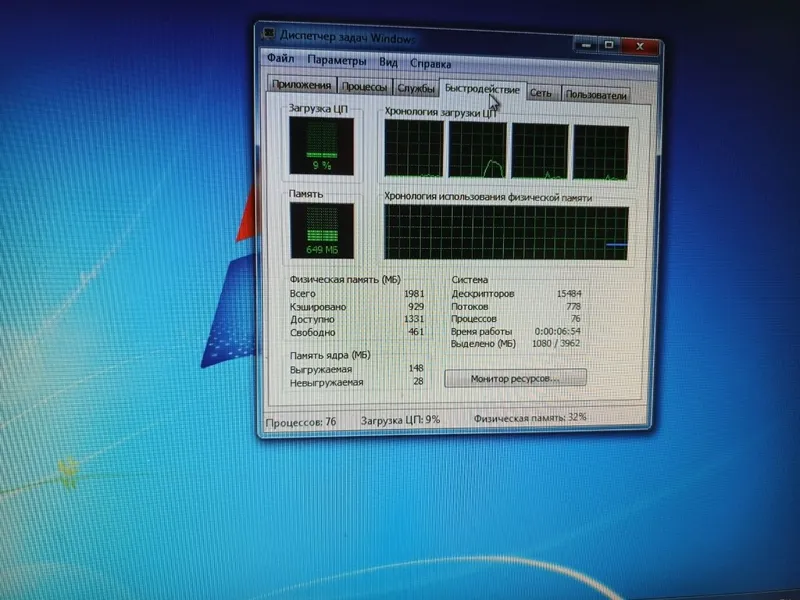Screen dimensions: 800x600
Task: Click the status bar Физическая память: 32% entry
Action: click(x=530, y=418)
